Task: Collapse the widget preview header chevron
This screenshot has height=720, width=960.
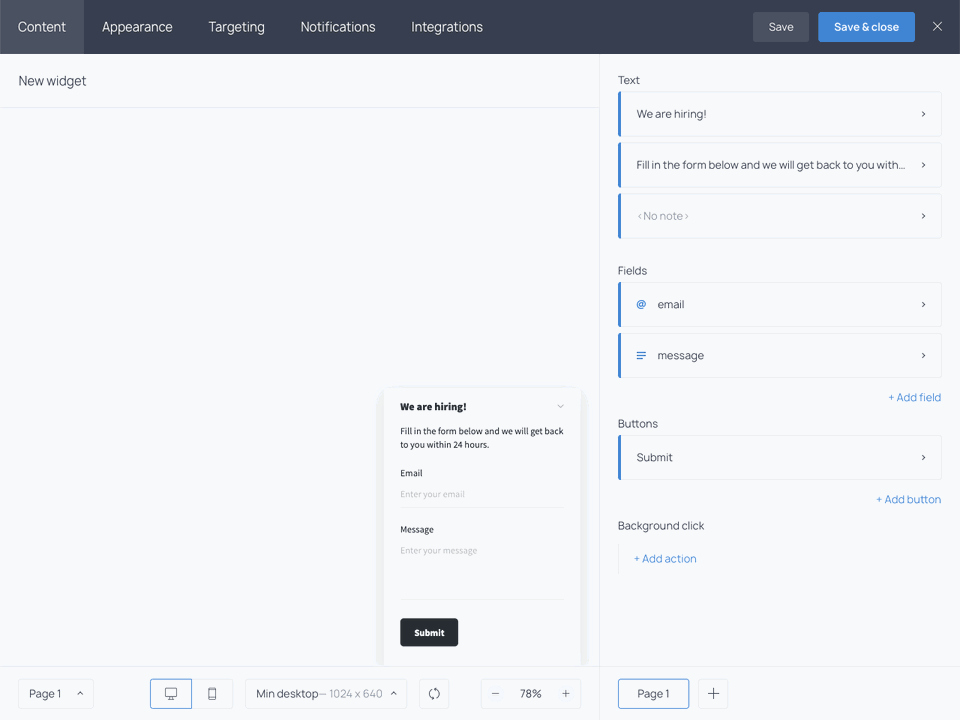Action: (560, 406)
